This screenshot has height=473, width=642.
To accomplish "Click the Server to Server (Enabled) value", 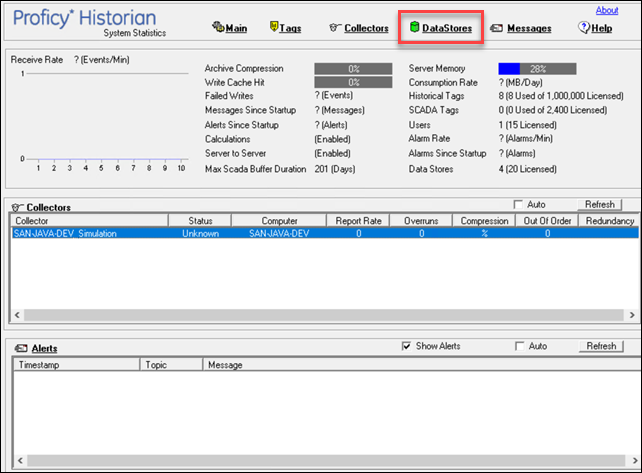I will click(332, 154).
